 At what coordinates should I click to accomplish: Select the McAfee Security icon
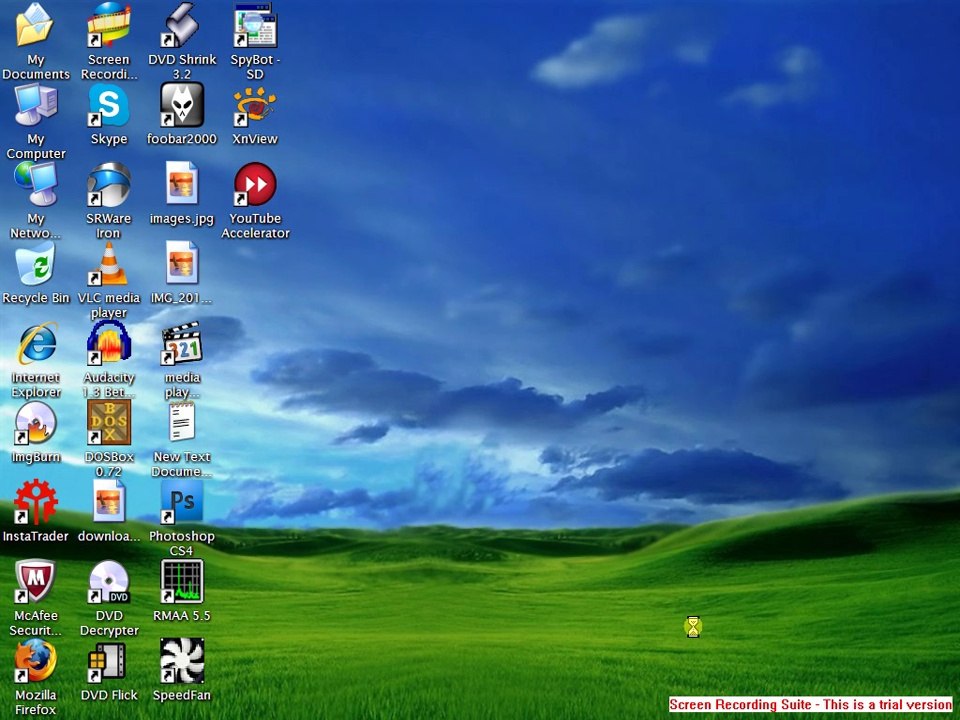36,582
